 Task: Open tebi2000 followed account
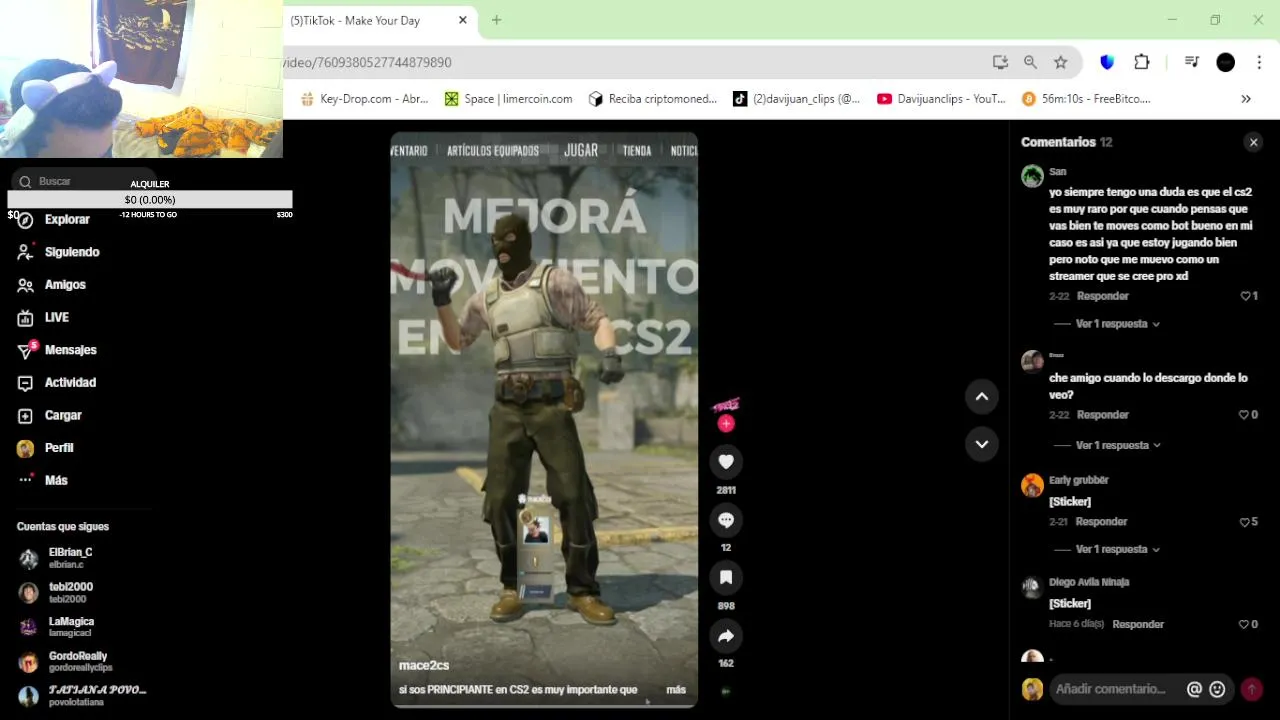click(x=56, y=592)
